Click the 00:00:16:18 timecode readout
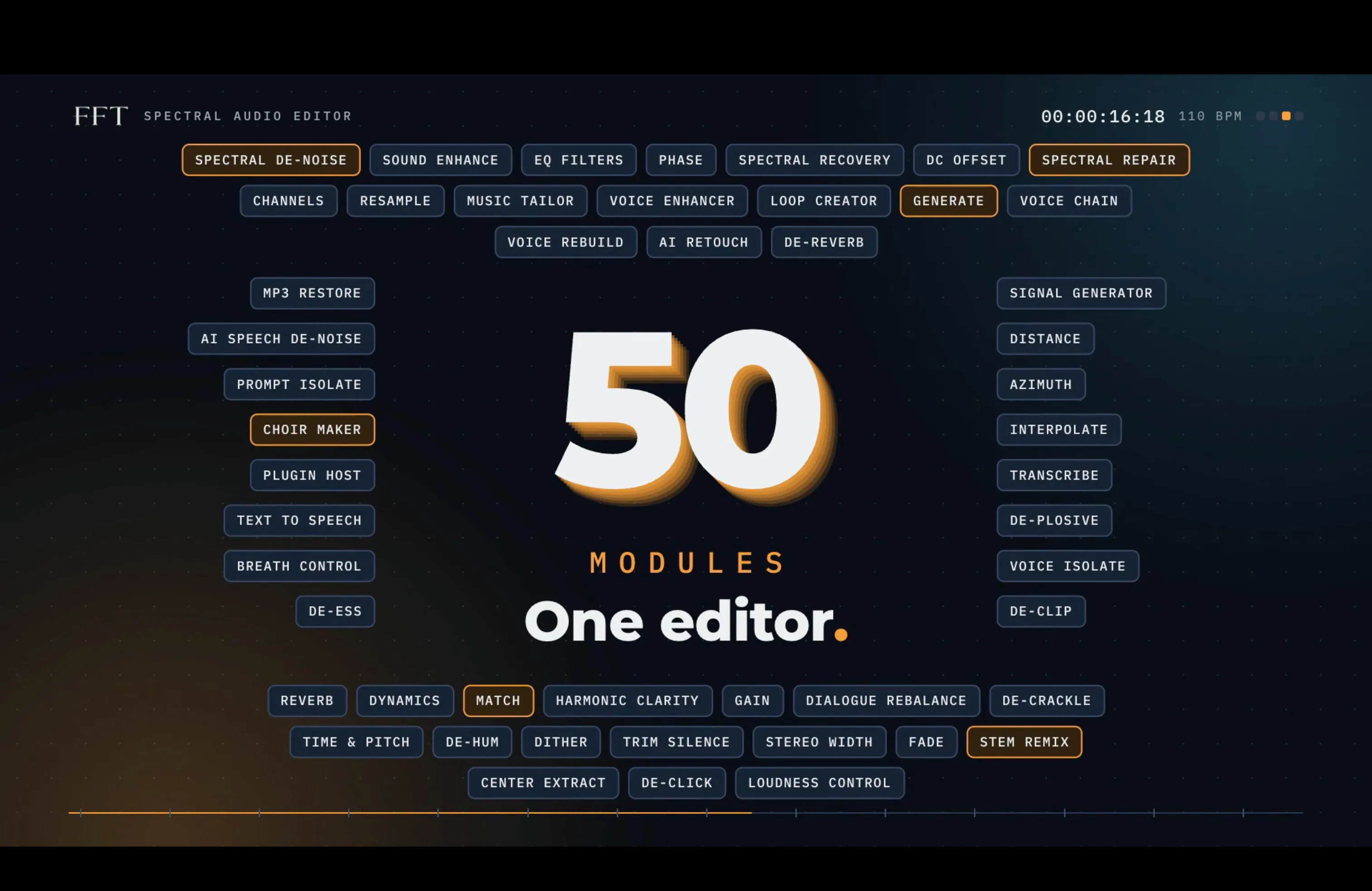 tap(1103, 117)
